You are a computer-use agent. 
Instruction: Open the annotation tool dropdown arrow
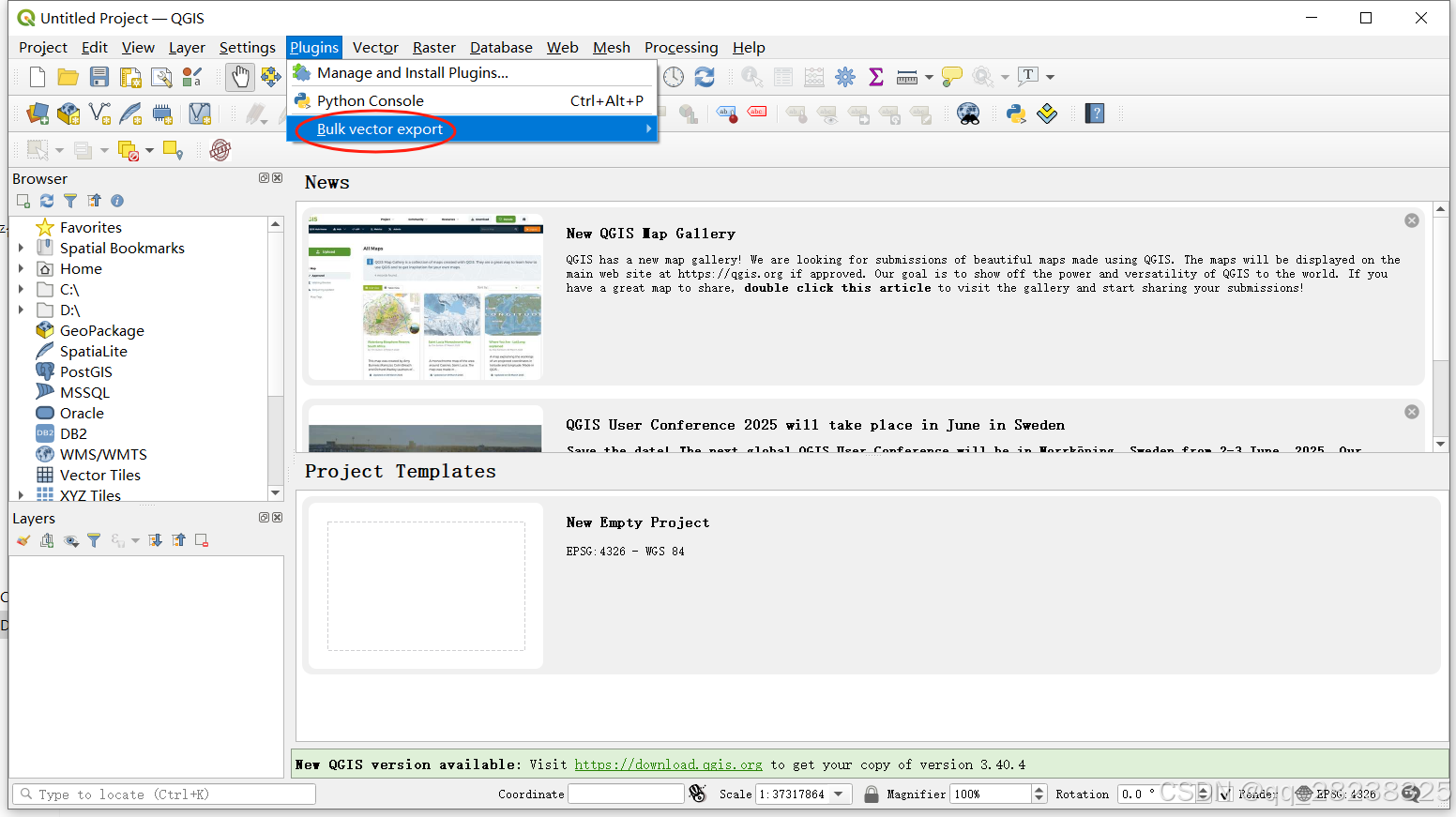point(1050,77)
